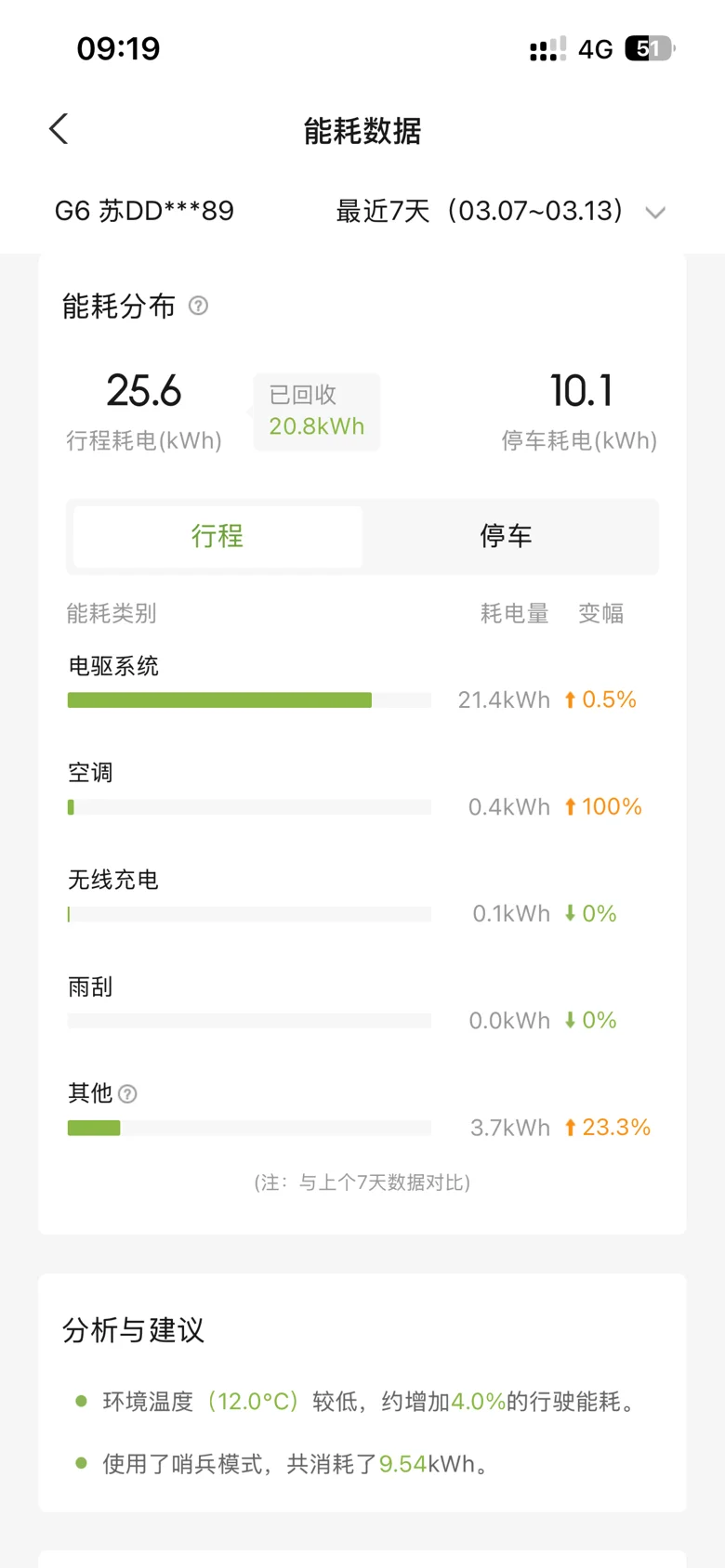
Task: Tap the back arrow icon
Action: [59, 129]
